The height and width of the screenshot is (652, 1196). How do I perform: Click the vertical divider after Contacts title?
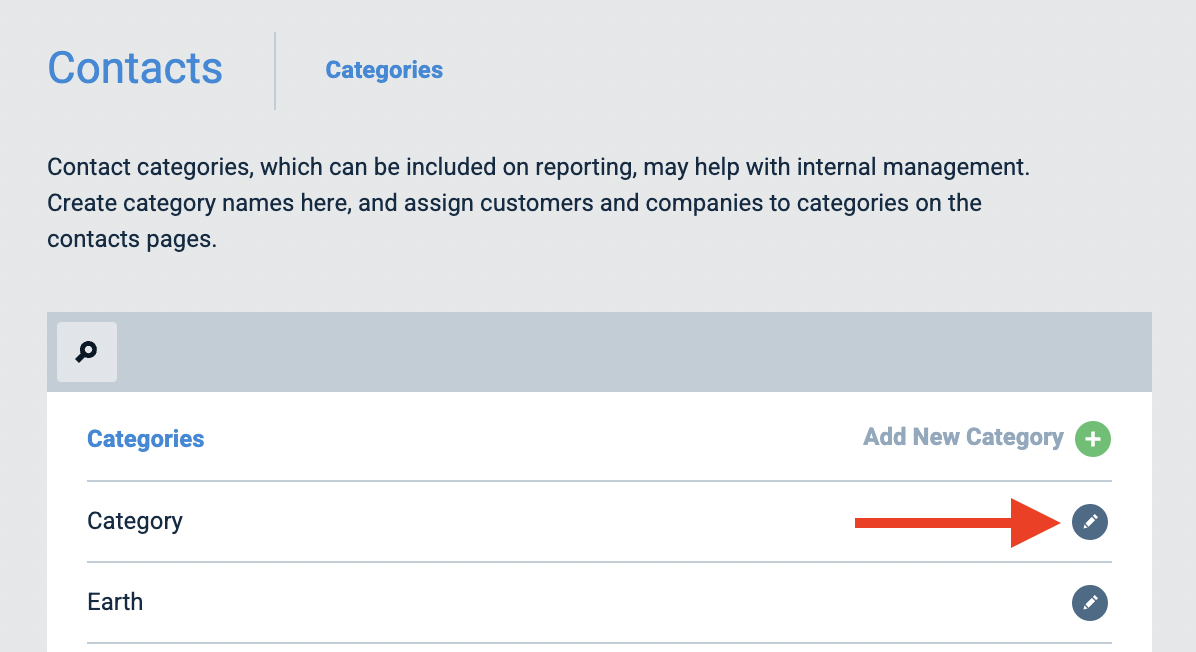click(x=275, y=71)
